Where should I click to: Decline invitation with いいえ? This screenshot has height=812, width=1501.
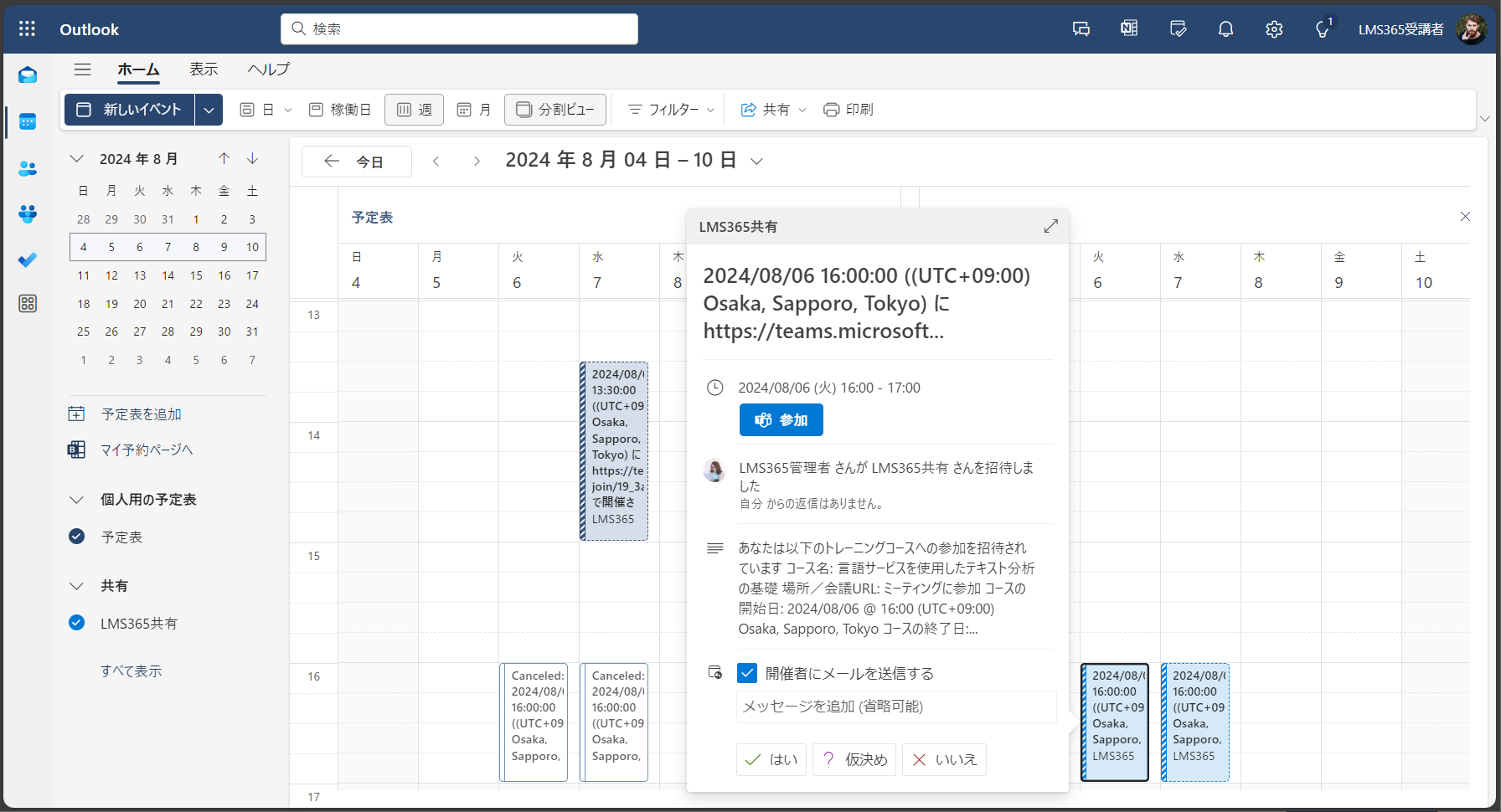pyautogui.click(x=944, y=759)
